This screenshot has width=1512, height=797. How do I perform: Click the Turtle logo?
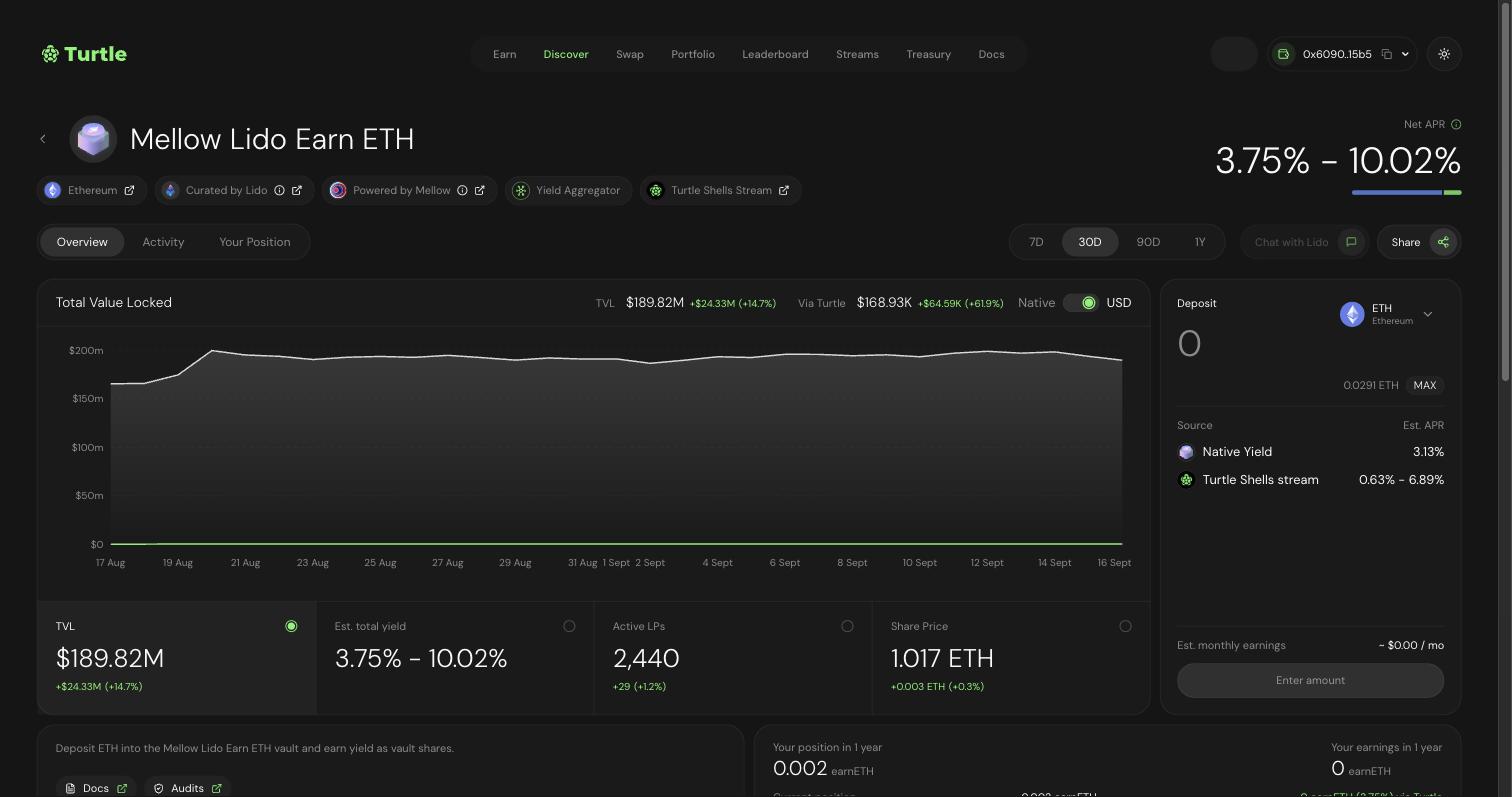coord(84,54)
